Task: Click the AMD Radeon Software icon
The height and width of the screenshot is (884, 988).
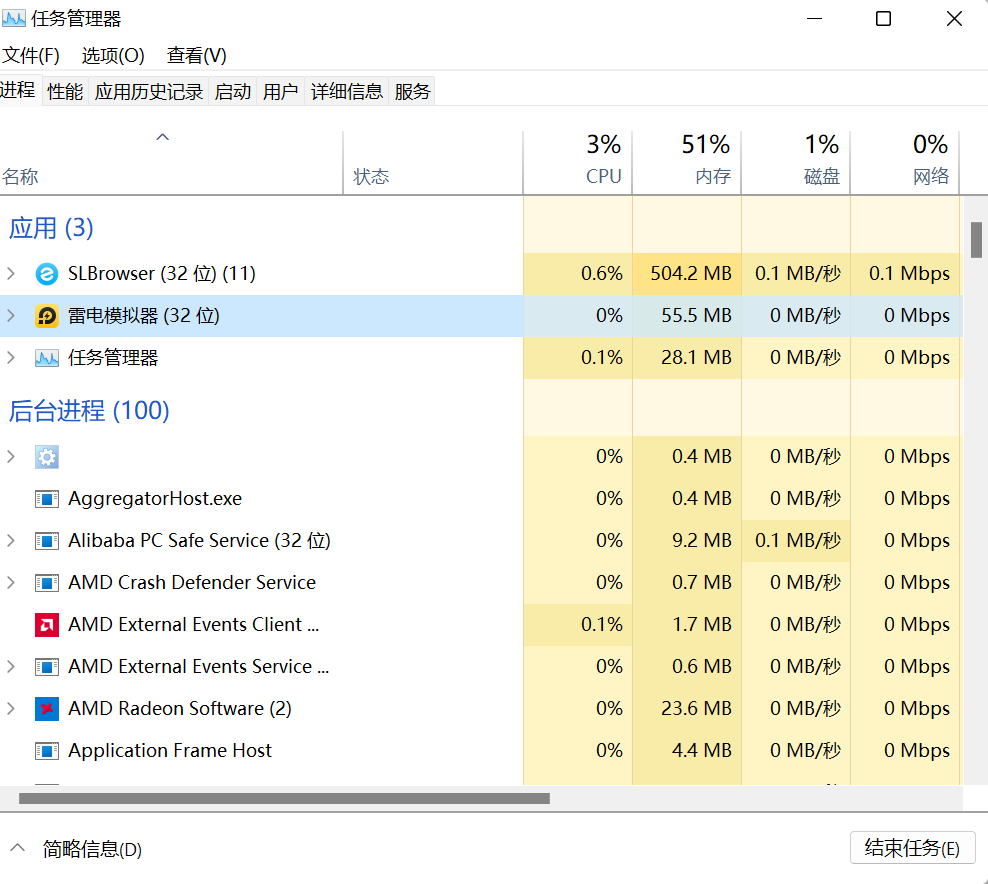Action: click(x=47, y=709)
